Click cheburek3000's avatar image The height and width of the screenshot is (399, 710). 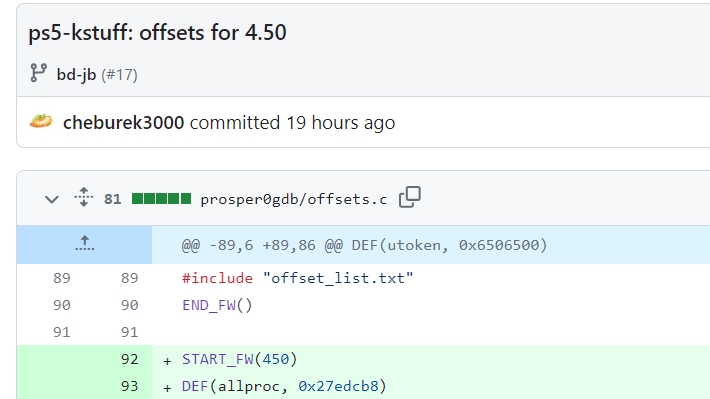click(x=41, y=122)
